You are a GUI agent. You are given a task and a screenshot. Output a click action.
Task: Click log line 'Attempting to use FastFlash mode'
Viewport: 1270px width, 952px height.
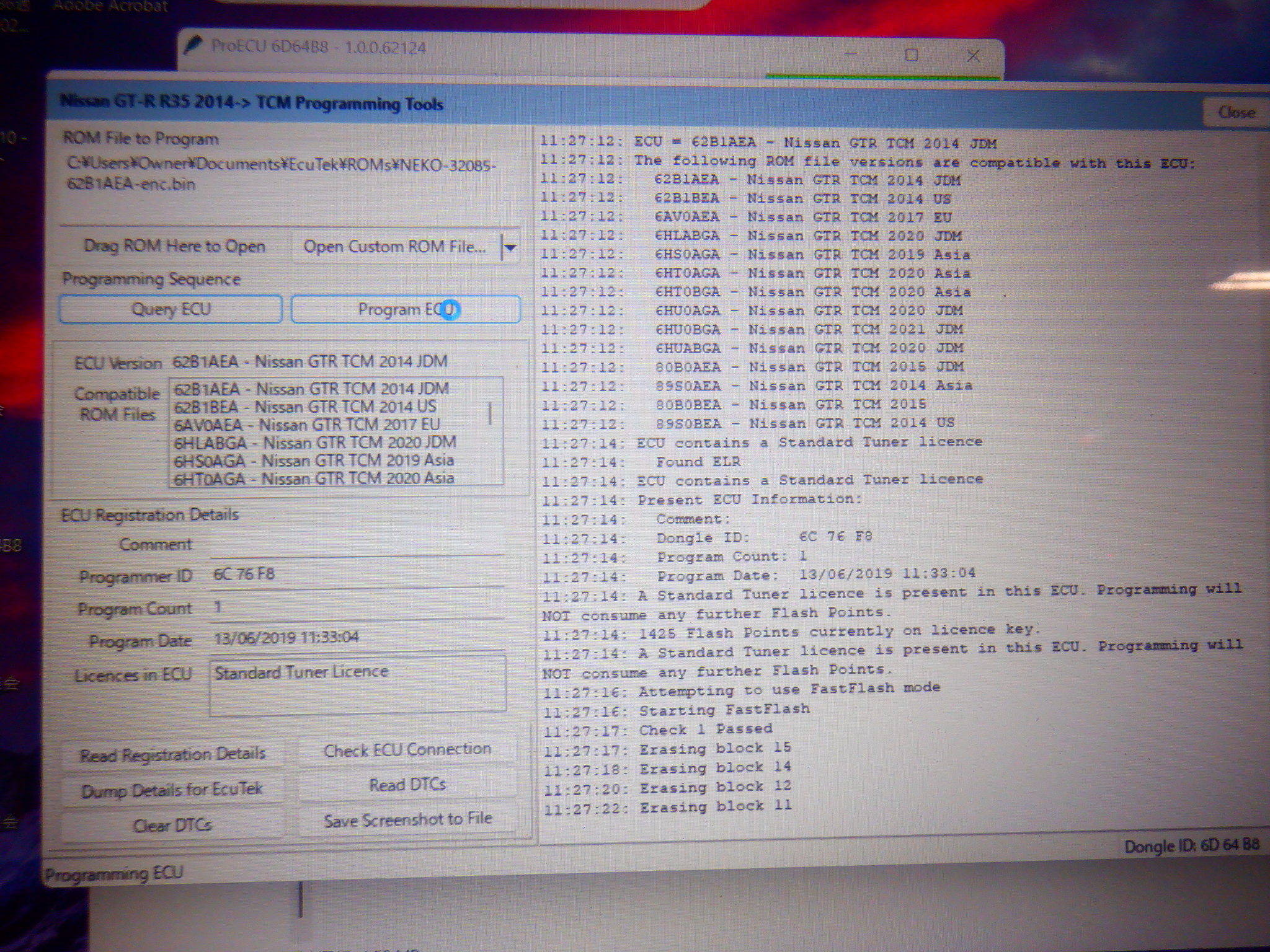(742, 689)
